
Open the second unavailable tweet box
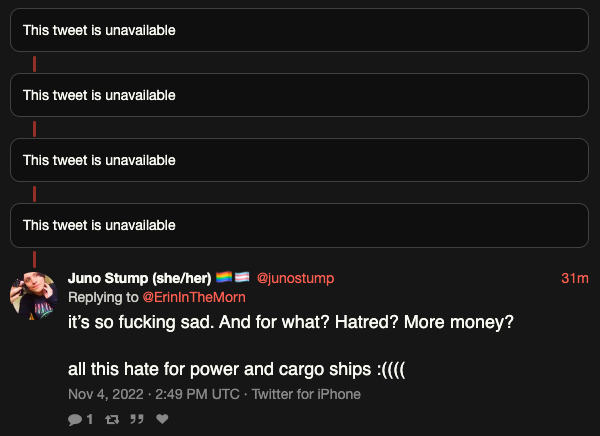[x=299, y=95]
